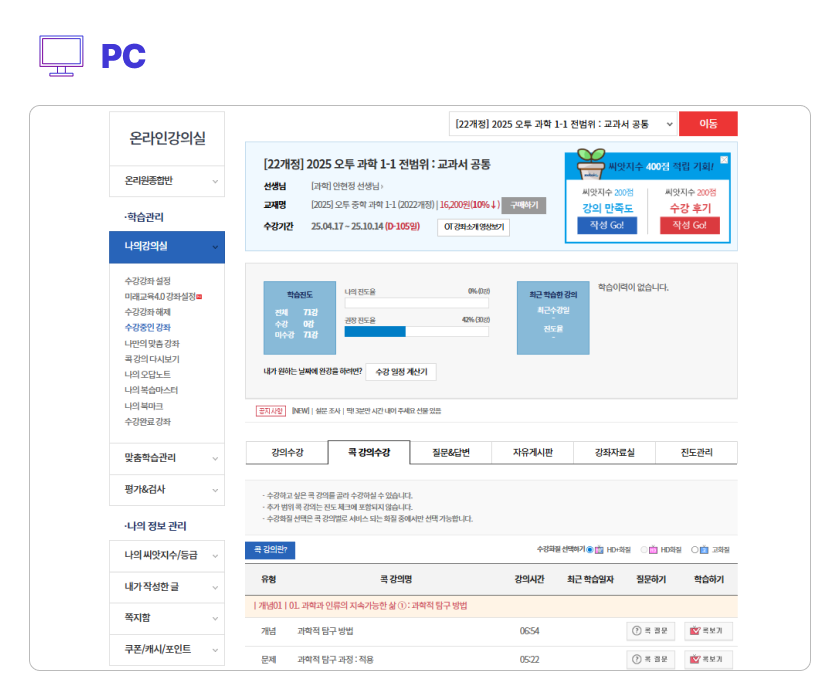840x700 pixels.
Task: Click the 수강 일정 계산기 button
Action: tap(400, 371)
